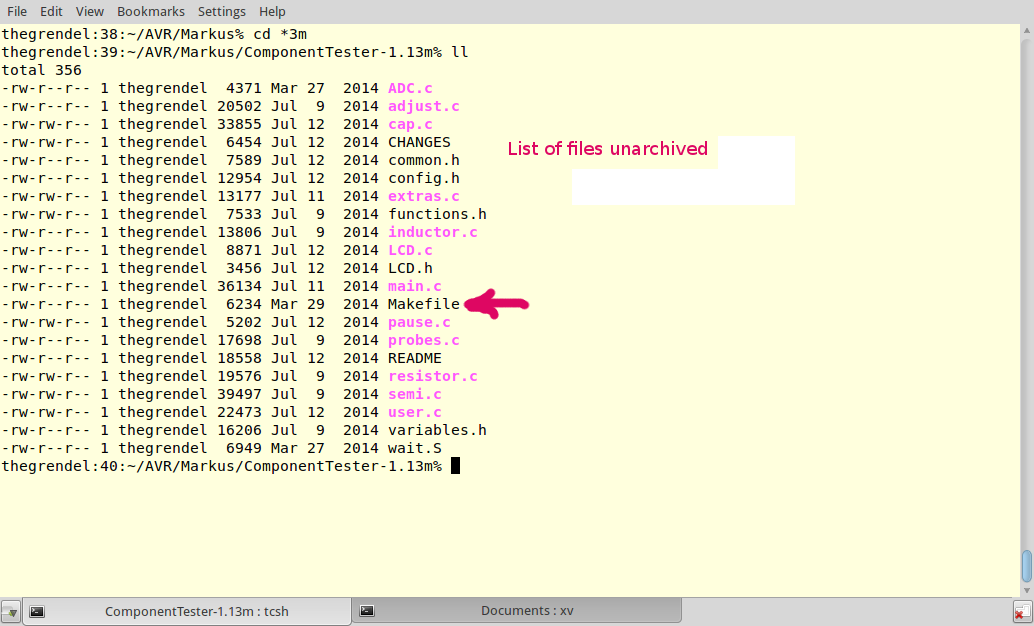Viewport: 1034px width, 626px height.
Task: Open the window-list dropdown at taskbar left
Action: click(12, 610)
